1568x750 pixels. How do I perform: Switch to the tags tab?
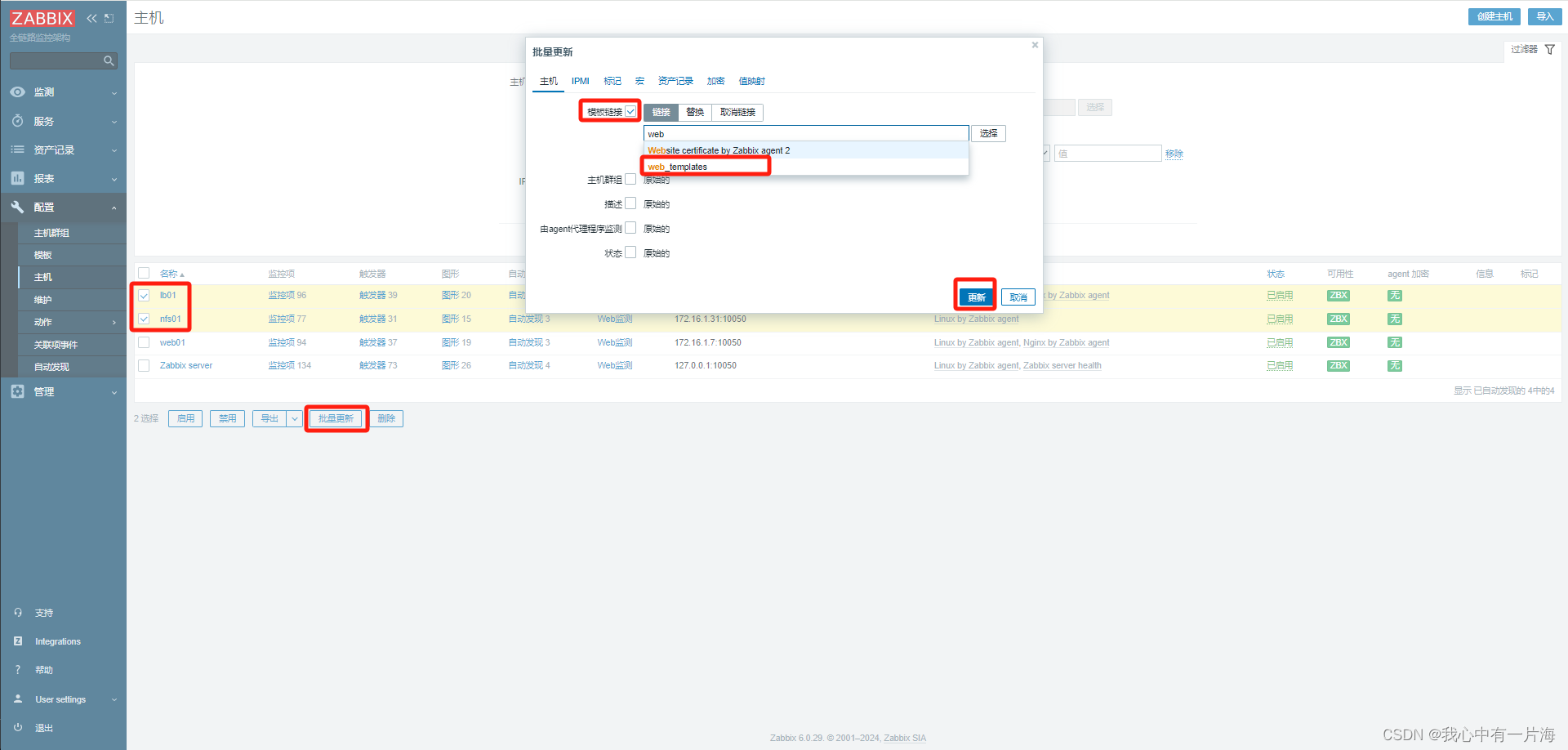pyautogui.click(x=612, y=81)
